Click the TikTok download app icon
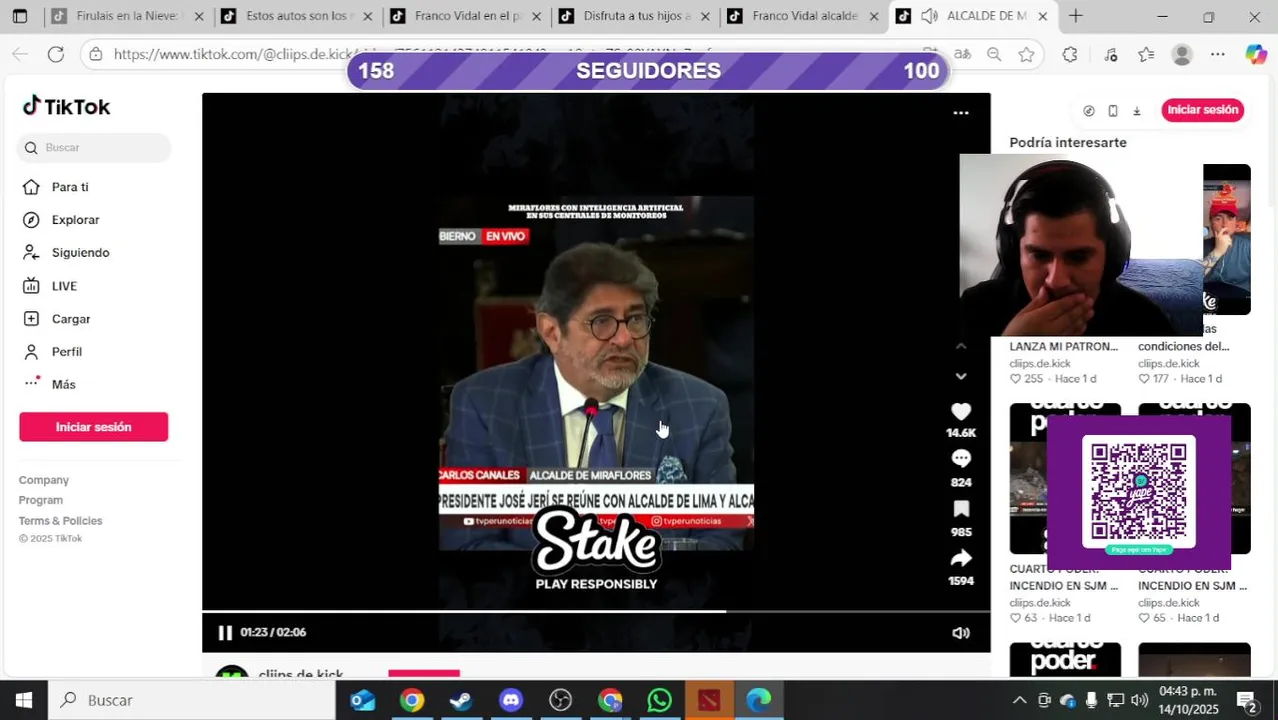1278x720 pixels. pos(1137,111)
